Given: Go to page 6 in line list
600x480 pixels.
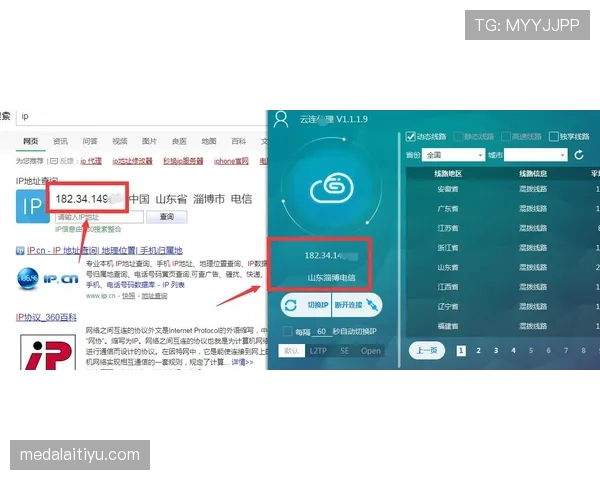Looking at the screenshot, I should (x=548, y=350).
